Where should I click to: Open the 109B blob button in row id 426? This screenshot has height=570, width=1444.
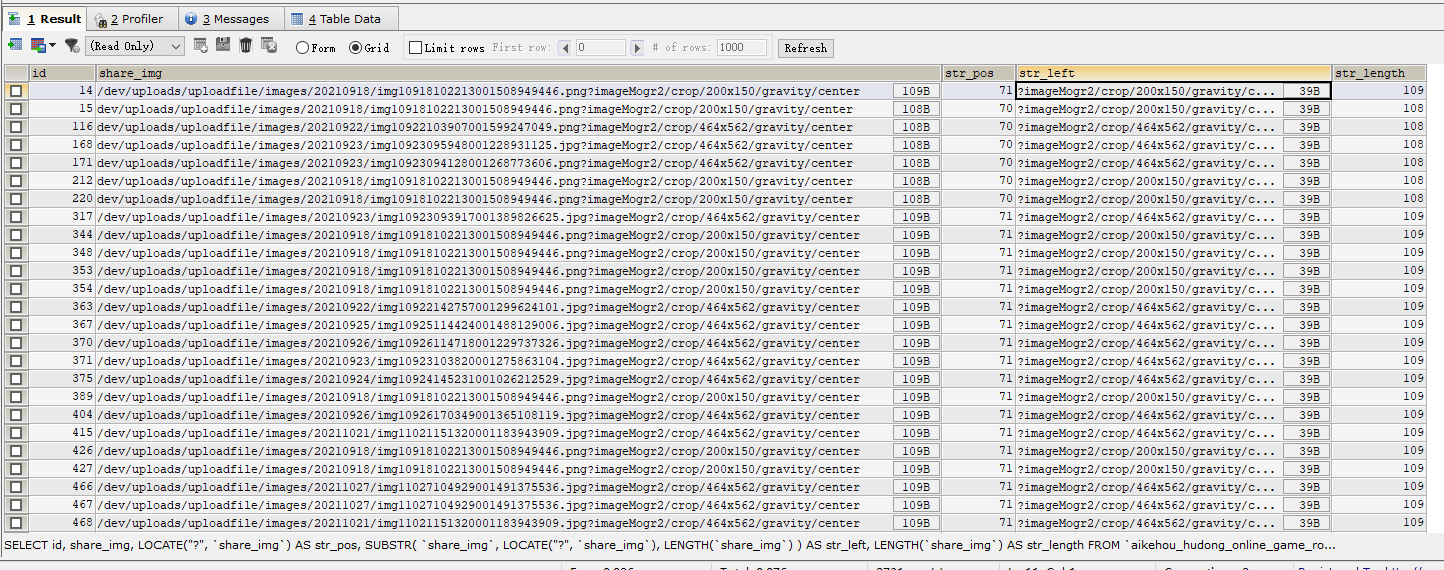click(916, 451)
